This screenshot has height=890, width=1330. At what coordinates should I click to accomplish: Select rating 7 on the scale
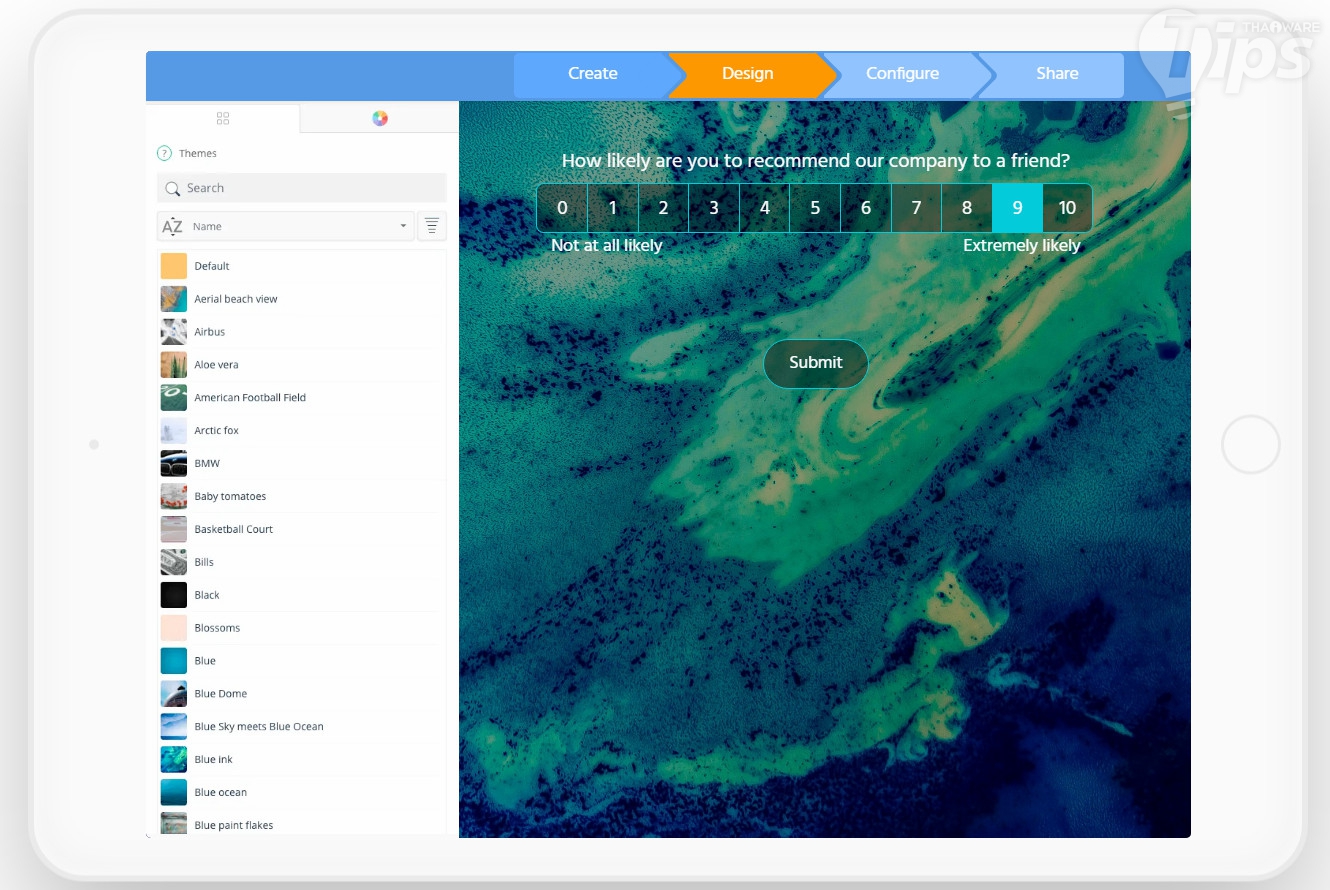pos(916,208)
